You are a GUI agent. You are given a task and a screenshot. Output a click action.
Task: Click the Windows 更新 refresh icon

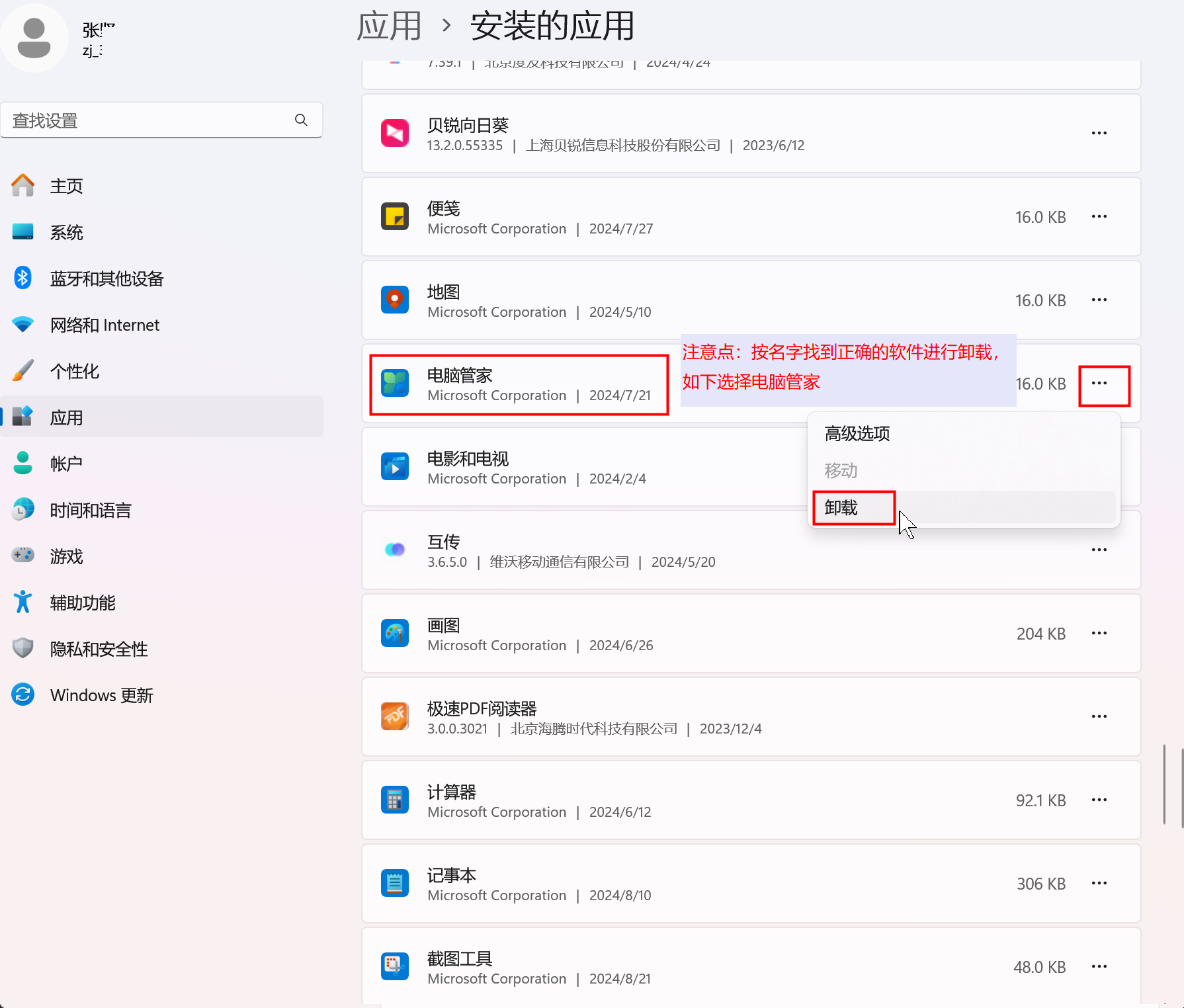23,694
